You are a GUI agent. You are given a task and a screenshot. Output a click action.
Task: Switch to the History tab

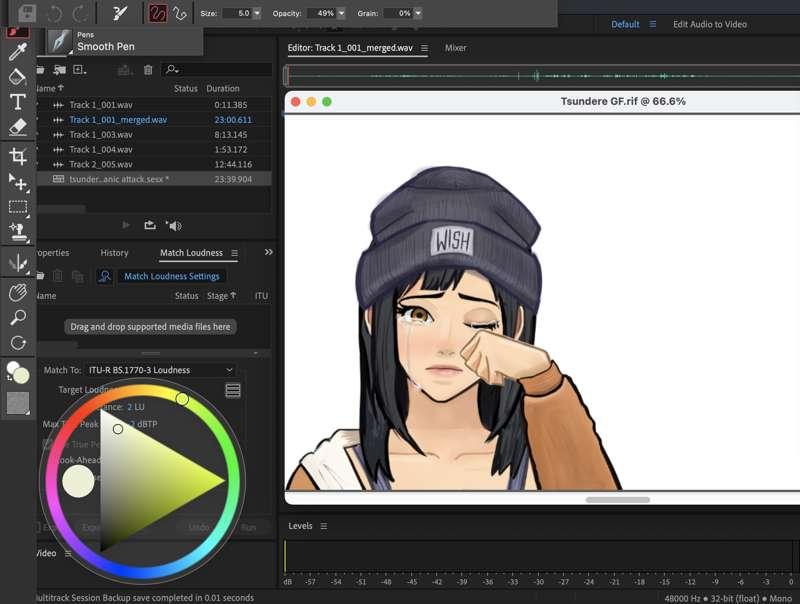(x=114, y=253)
